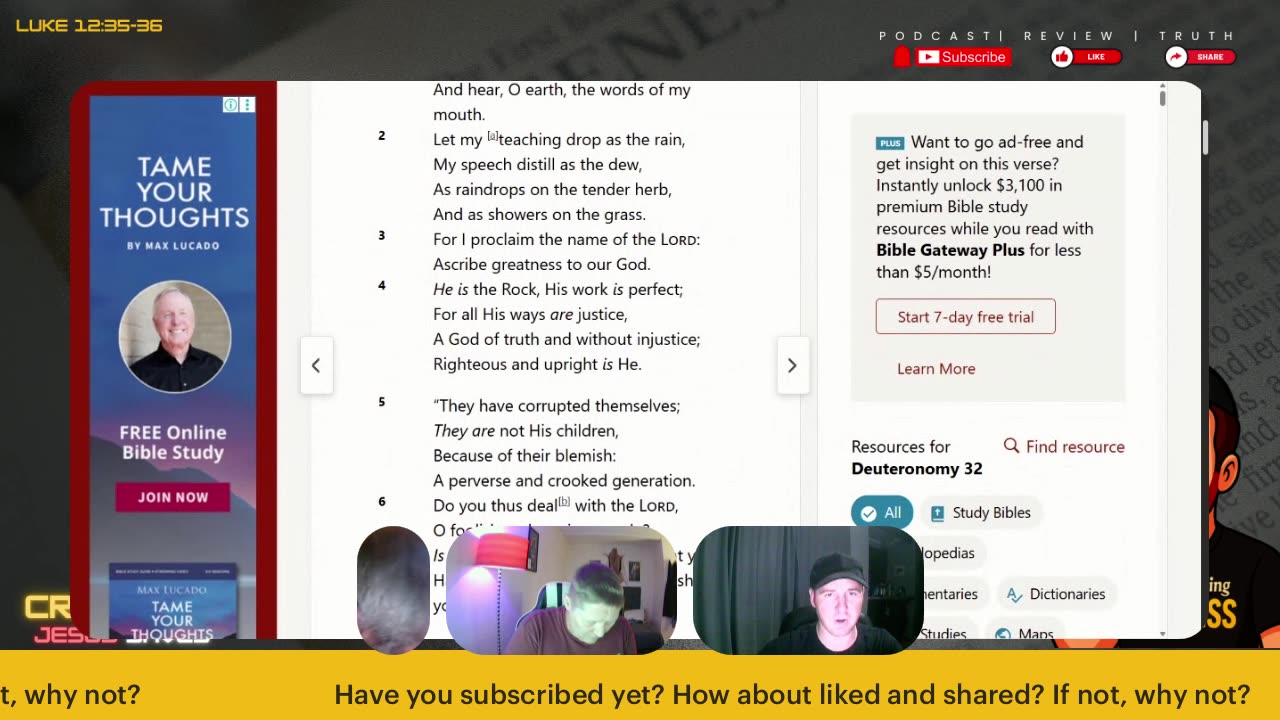Click verse number 6
1280x720 pixels.
coord(381,501)
